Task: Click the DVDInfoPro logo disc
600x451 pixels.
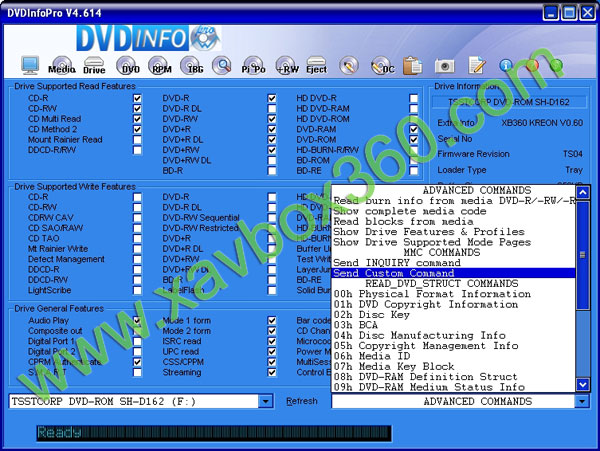Action: [x=205, y=38]
